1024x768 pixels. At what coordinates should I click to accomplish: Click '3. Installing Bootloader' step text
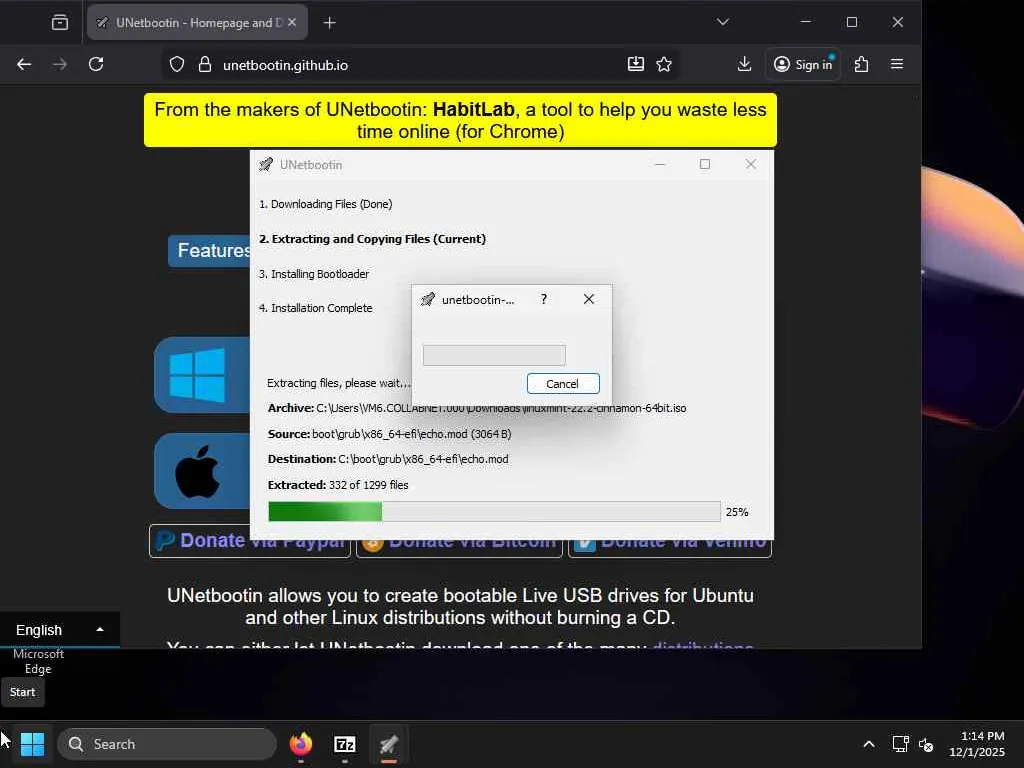click(314, 274)
